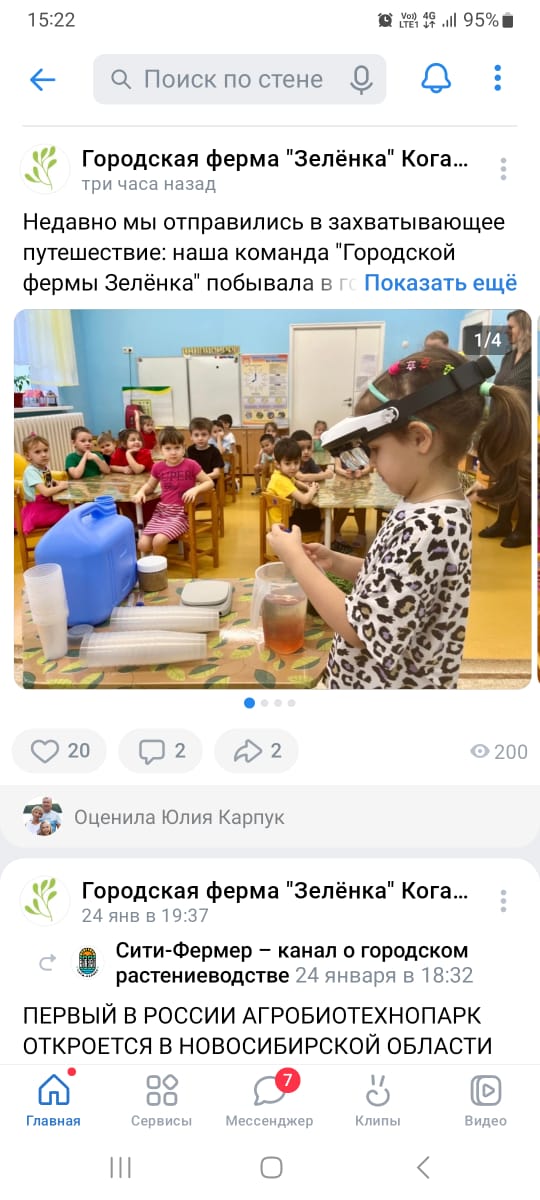Viewport: 540px width, 1200px height.
Task: Expand post text with Показать ещё
Action: point(440,283)
